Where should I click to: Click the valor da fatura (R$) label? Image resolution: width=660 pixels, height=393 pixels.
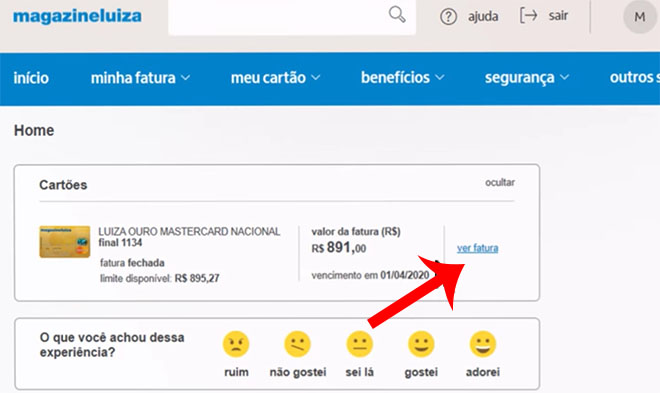[x=356, y=231]
